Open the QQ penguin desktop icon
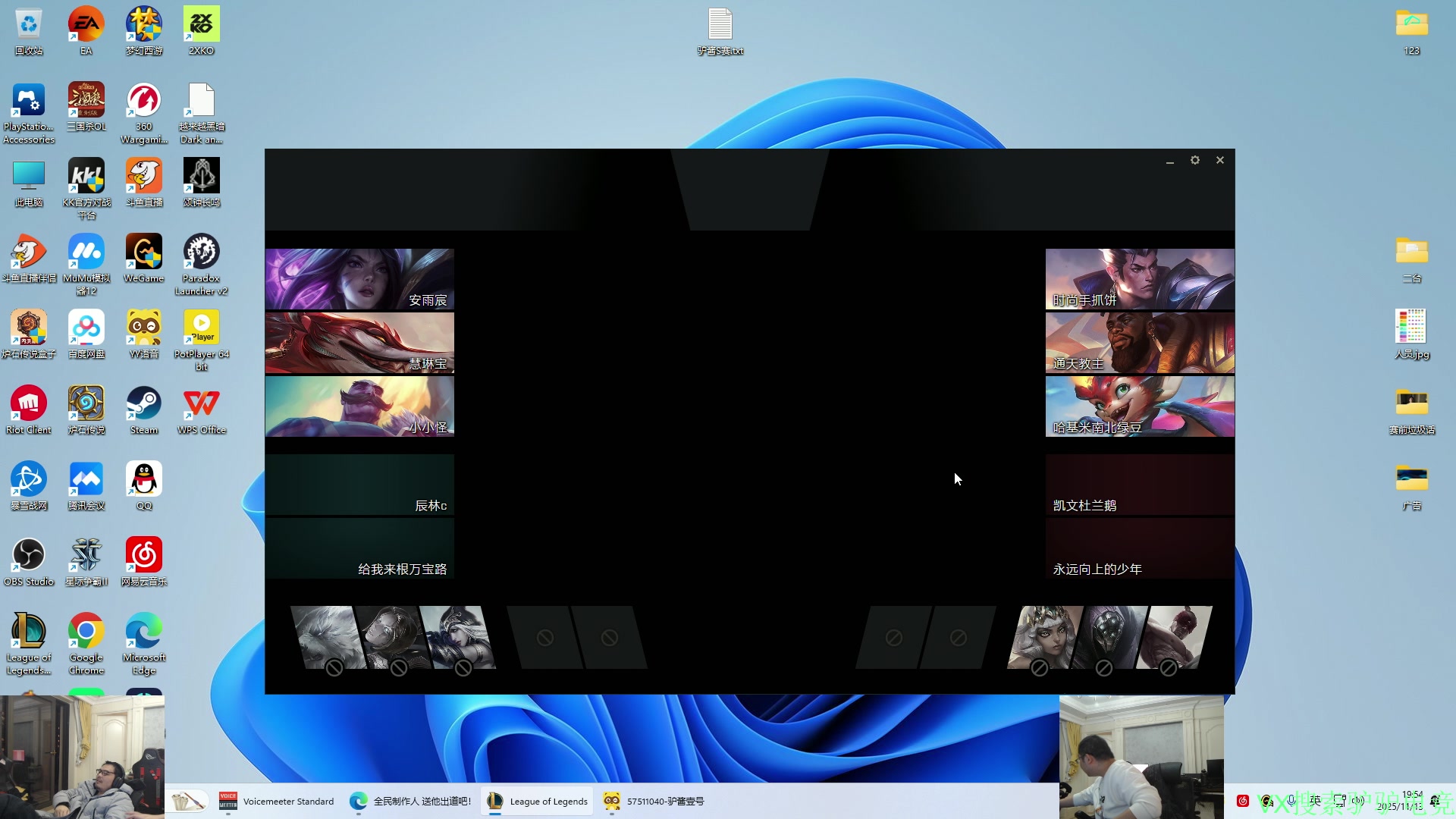Image resolution: width=1456 pixels, height=819 pixels. [143, 480]
